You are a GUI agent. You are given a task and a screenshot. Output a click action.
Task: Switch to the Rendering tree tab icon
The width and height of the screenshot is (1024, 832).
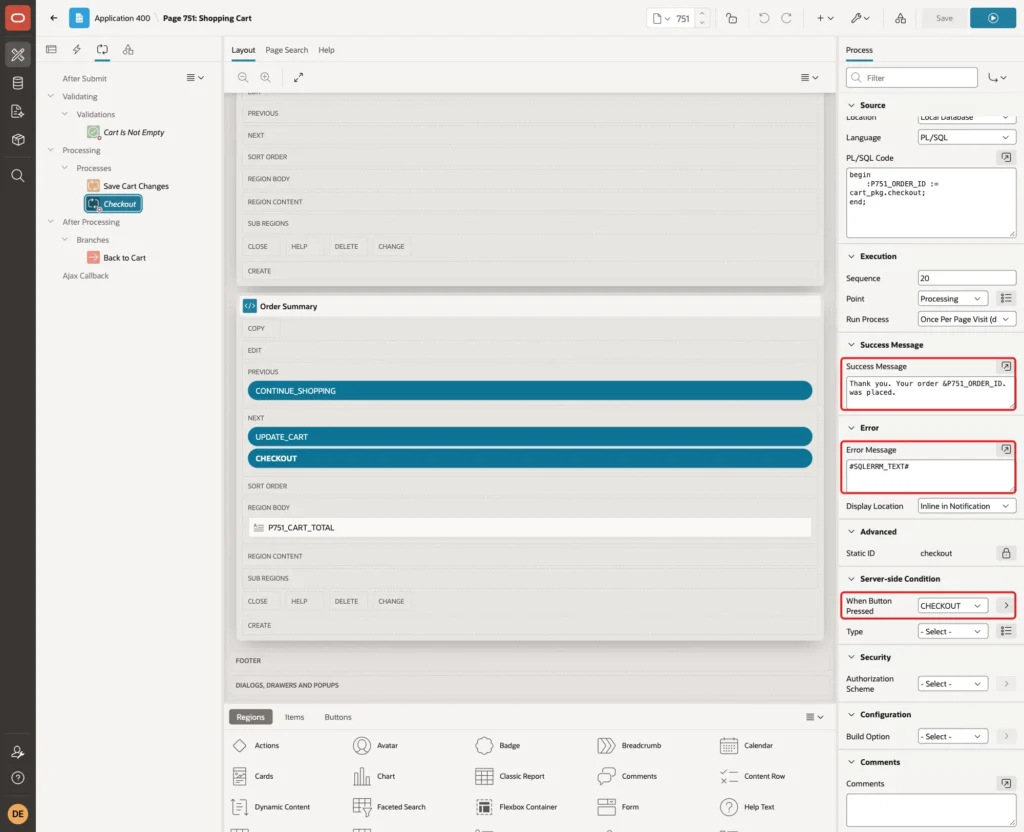52,50
